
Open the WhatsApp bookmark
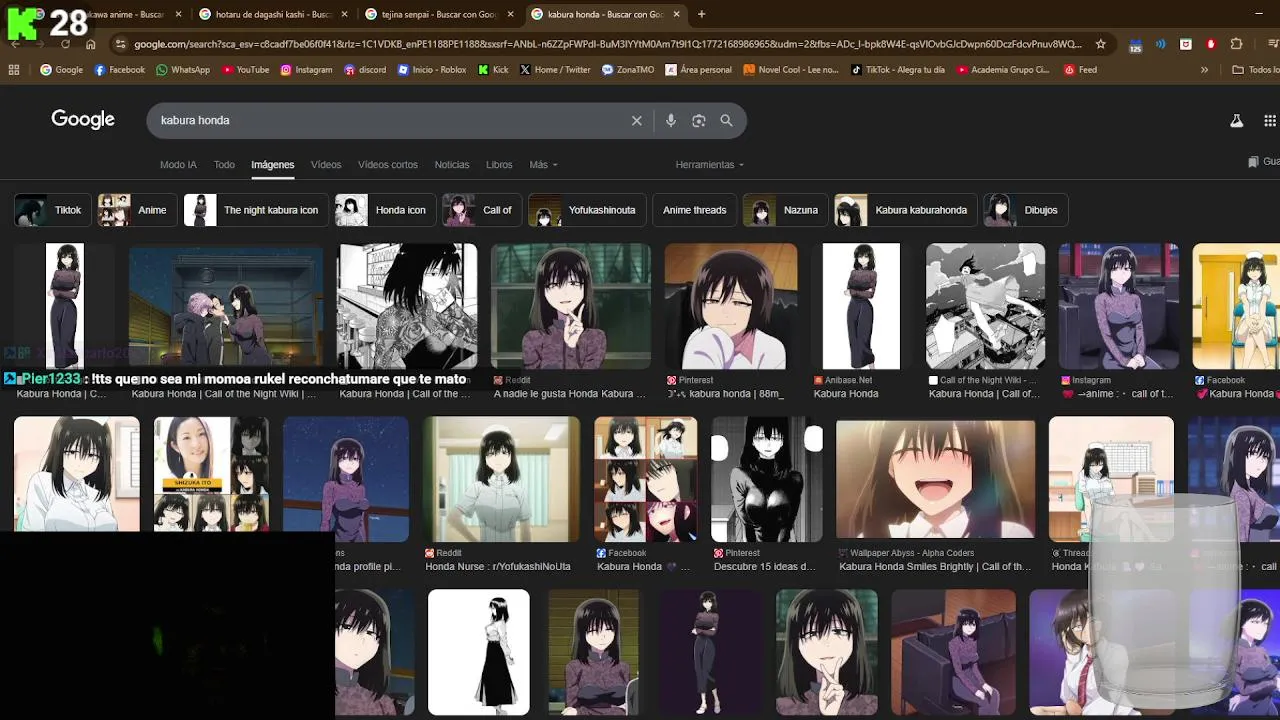183,70
